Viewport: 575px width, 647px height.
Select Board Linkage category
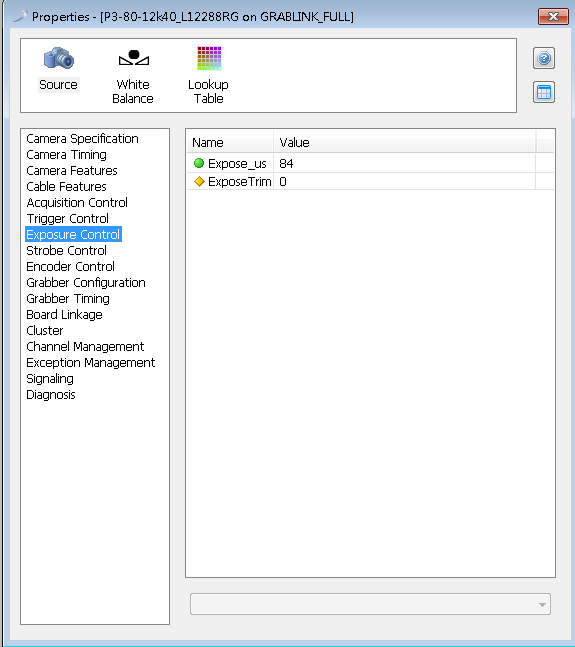point(64,314)
